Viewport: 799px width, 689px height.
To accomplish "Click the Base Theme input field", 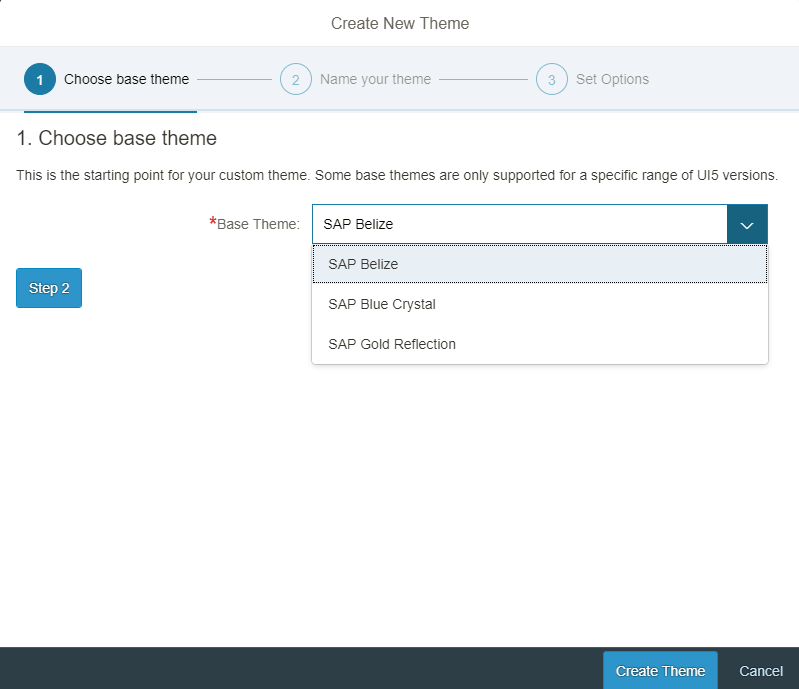I will (520, 224).
